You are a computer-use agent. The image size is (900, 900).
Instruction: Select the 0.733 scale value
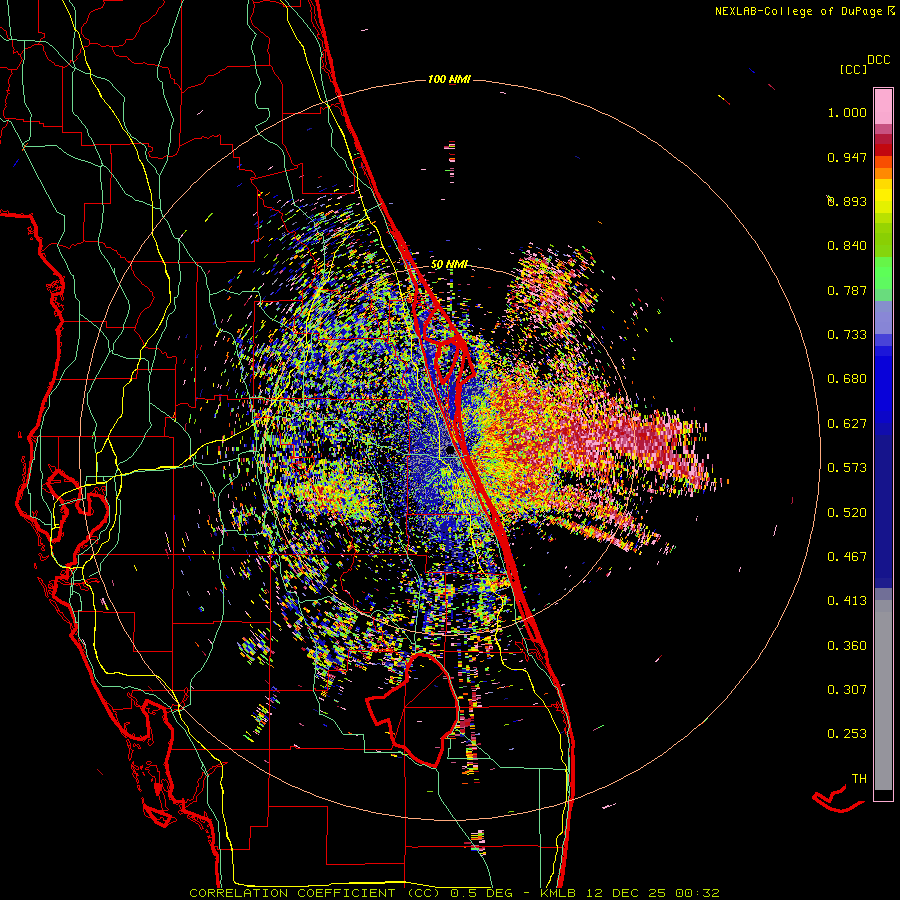click(847, 335)
